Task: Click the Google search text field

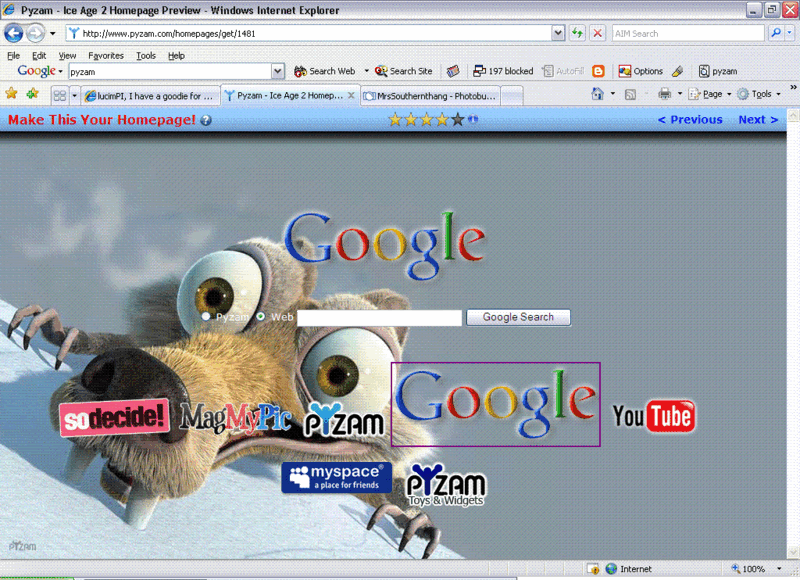Action: point(379,318)
